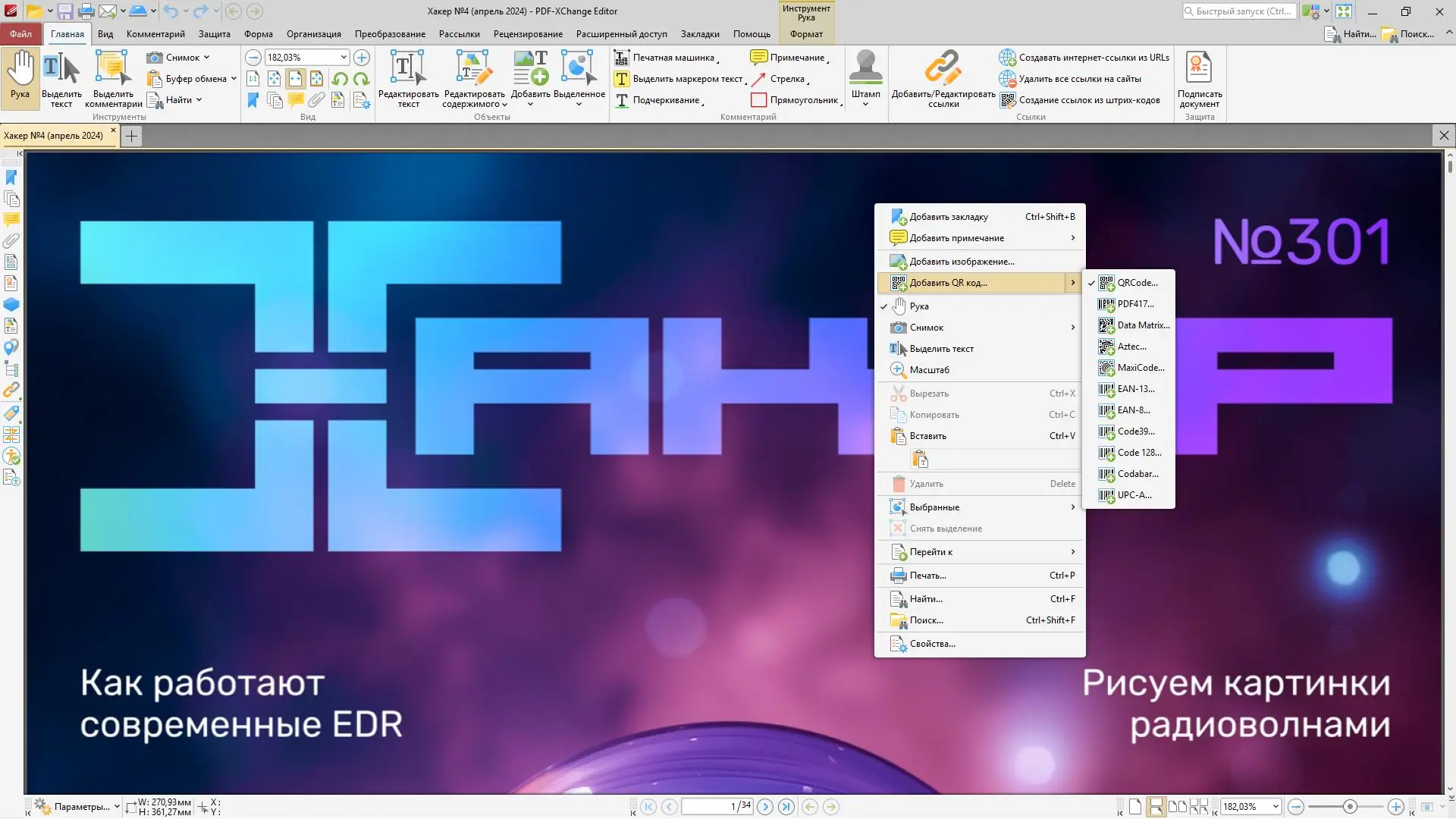Click the Stamp (Штамп) tool icon
Image resolution: width=1456 pixels, height=819 pixels.
[x=865, y=68]
